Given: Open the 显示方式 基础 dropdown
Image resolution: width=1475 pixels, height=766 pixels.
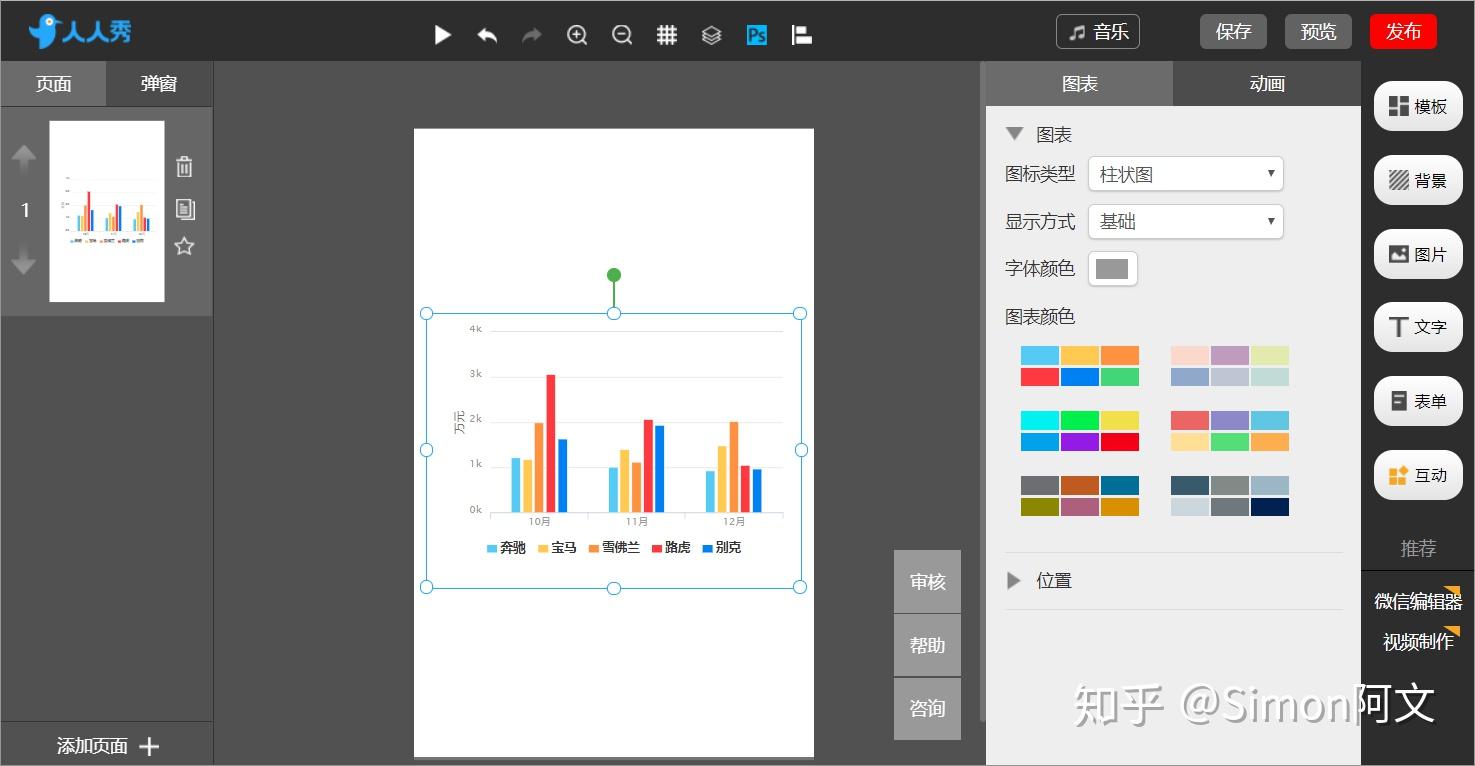Looking at the screenshot, I should (1185, 222).
